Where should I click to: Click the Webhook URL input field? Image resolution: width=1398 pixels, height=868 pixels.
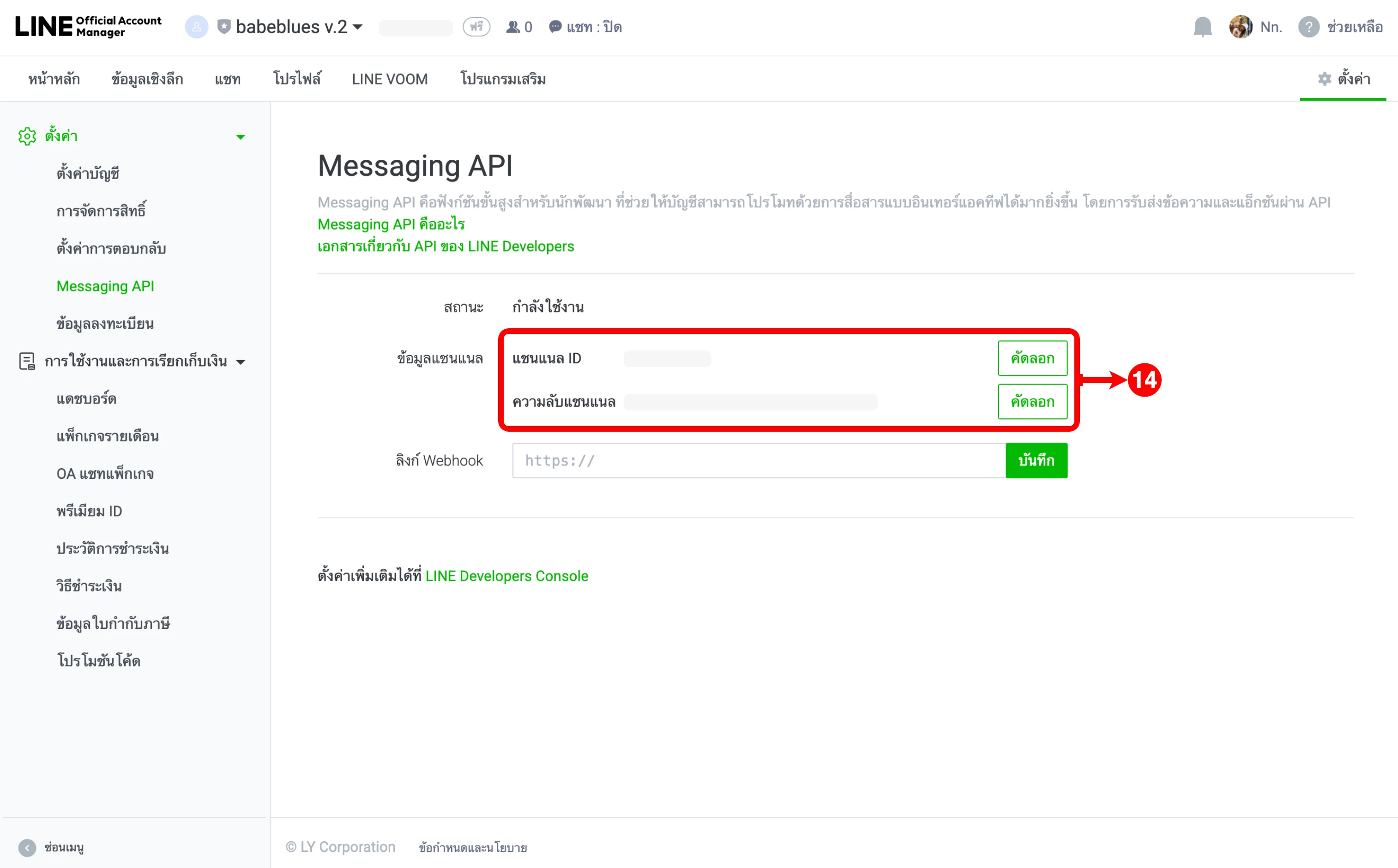pyautogui.click(x=759, y=460)
